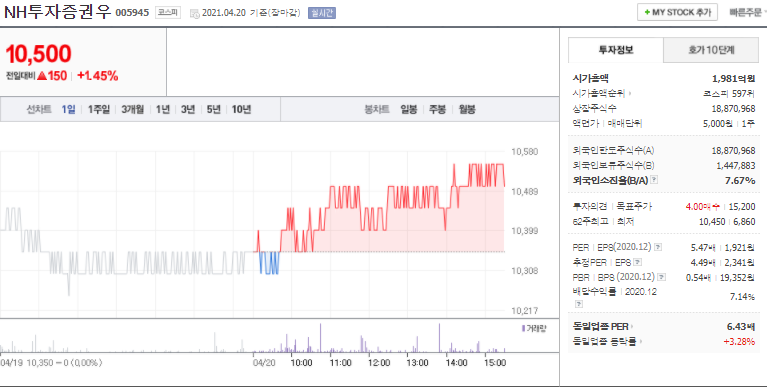
Task: Click the 시가총액 value 1,981억원
Action: [733, 78]
